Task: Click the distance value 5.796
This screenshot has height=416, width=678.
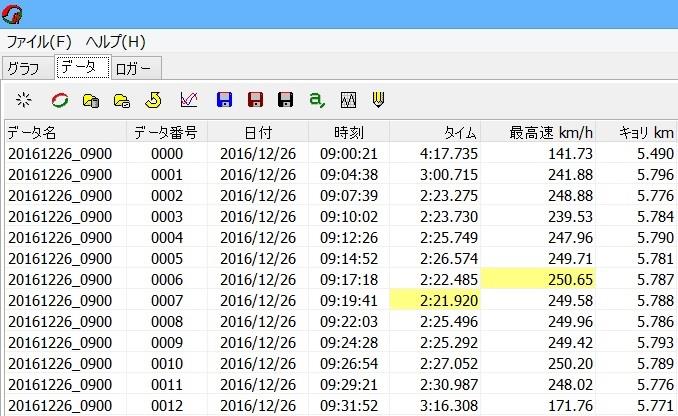Action: (x=655, y=175)
